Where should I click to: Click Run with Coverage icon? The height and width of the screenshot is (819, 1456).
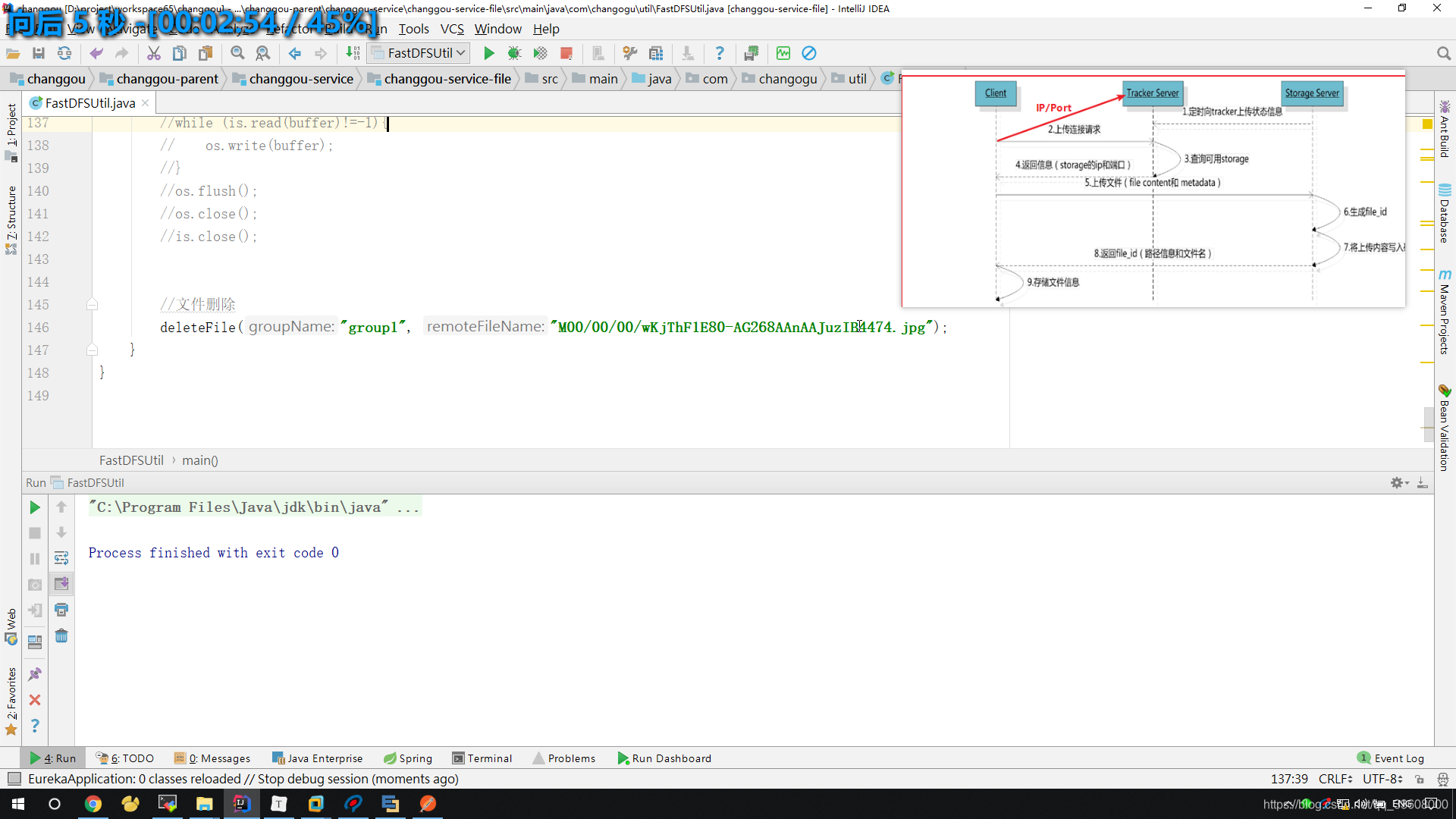point(540,53)
